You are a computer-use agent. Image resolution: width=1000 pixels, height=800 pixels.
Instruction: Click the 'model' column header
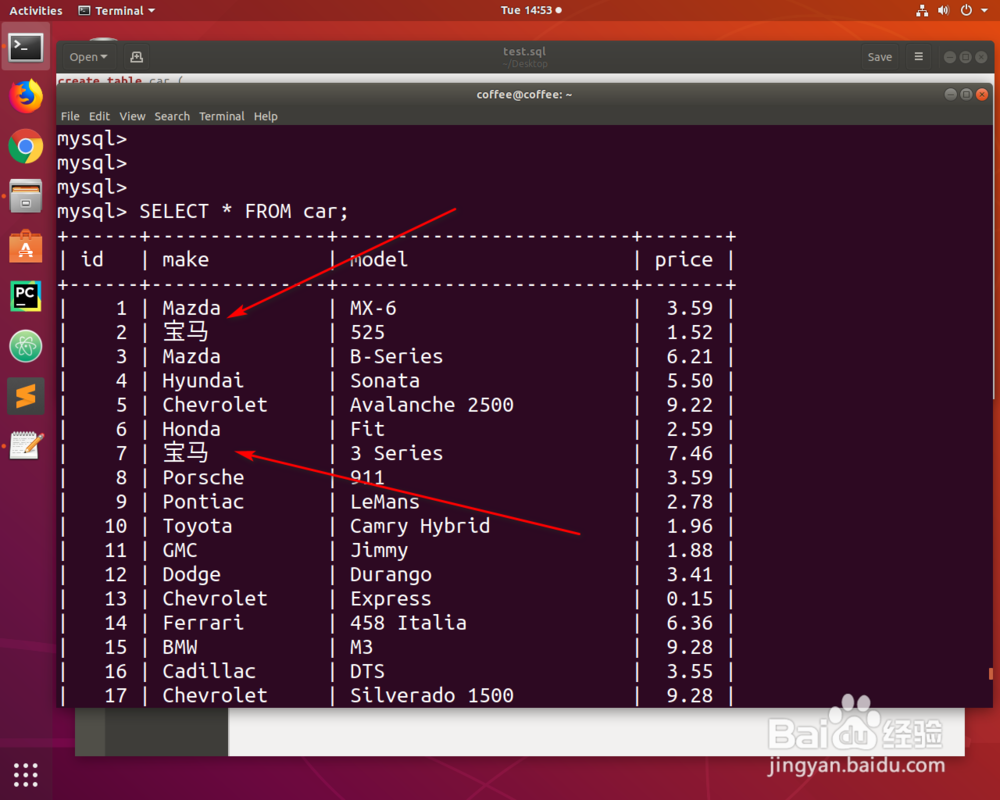coord(379,260)
